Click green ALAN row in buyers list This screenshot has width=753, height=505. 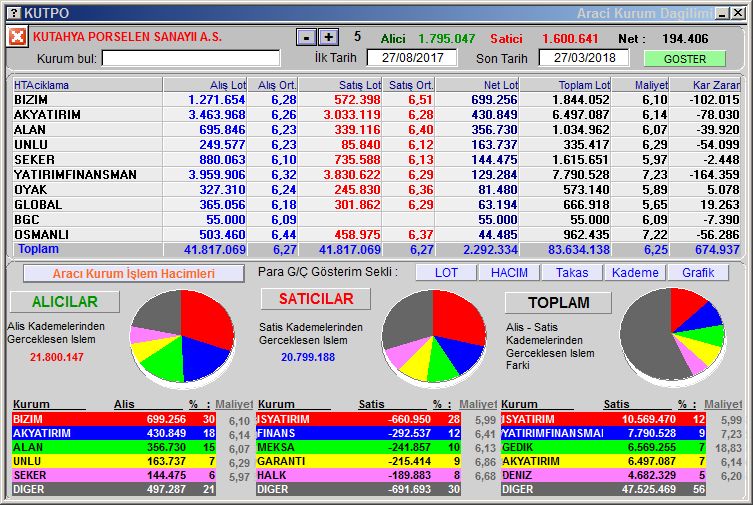[x=114, y=447]
